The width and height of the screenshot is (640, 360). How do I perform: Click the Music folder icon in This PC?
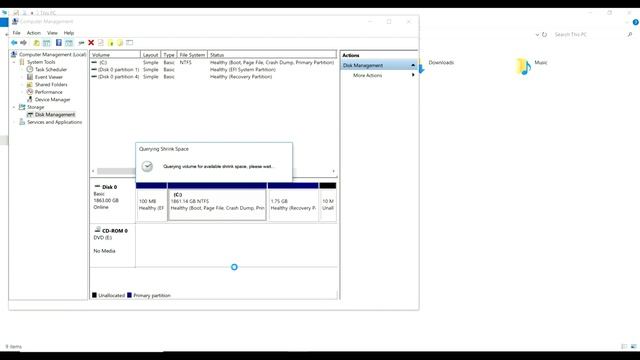coord(524,67)
